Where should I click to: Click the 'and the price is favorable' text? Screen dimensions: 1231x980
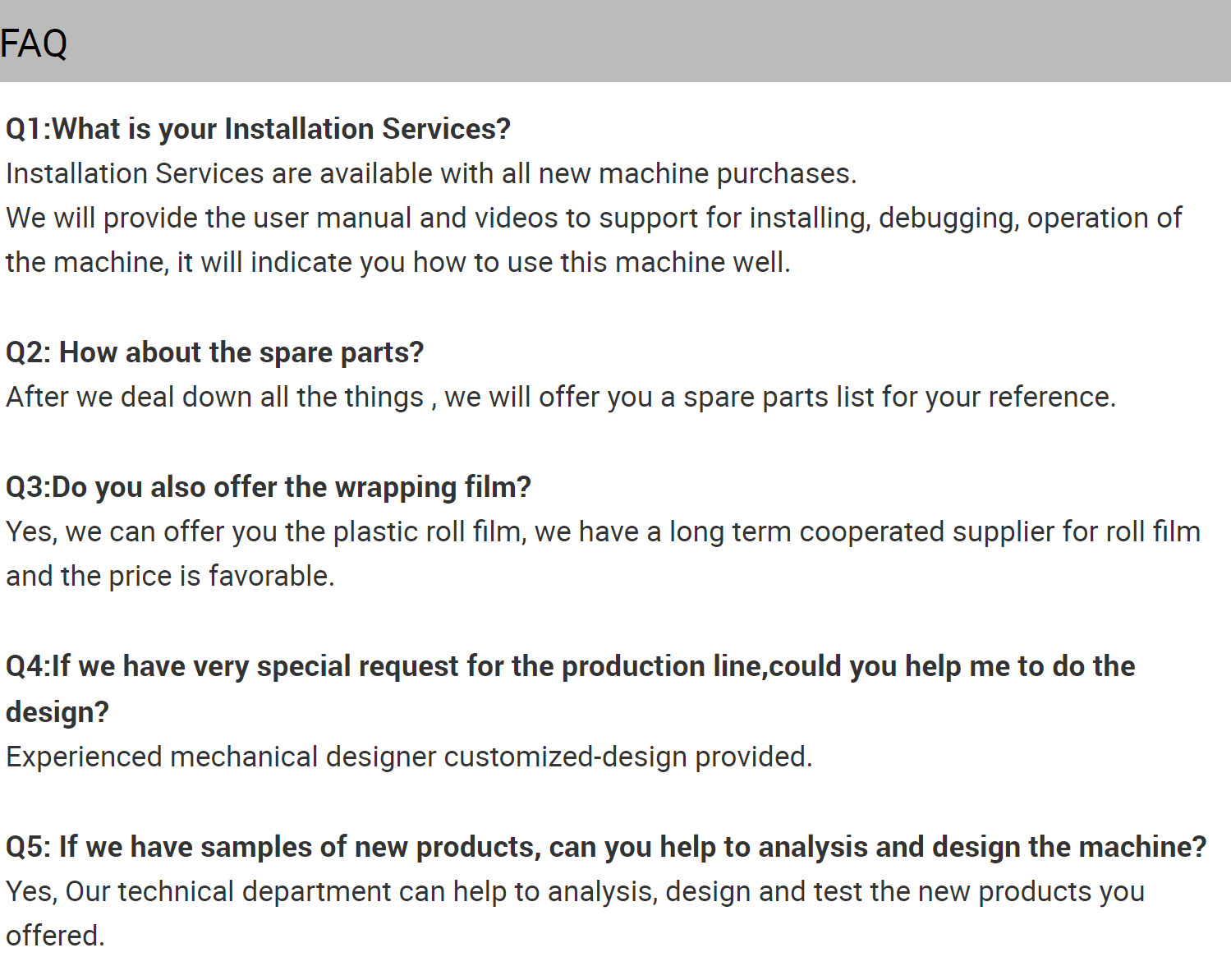(x=170, y=576)
